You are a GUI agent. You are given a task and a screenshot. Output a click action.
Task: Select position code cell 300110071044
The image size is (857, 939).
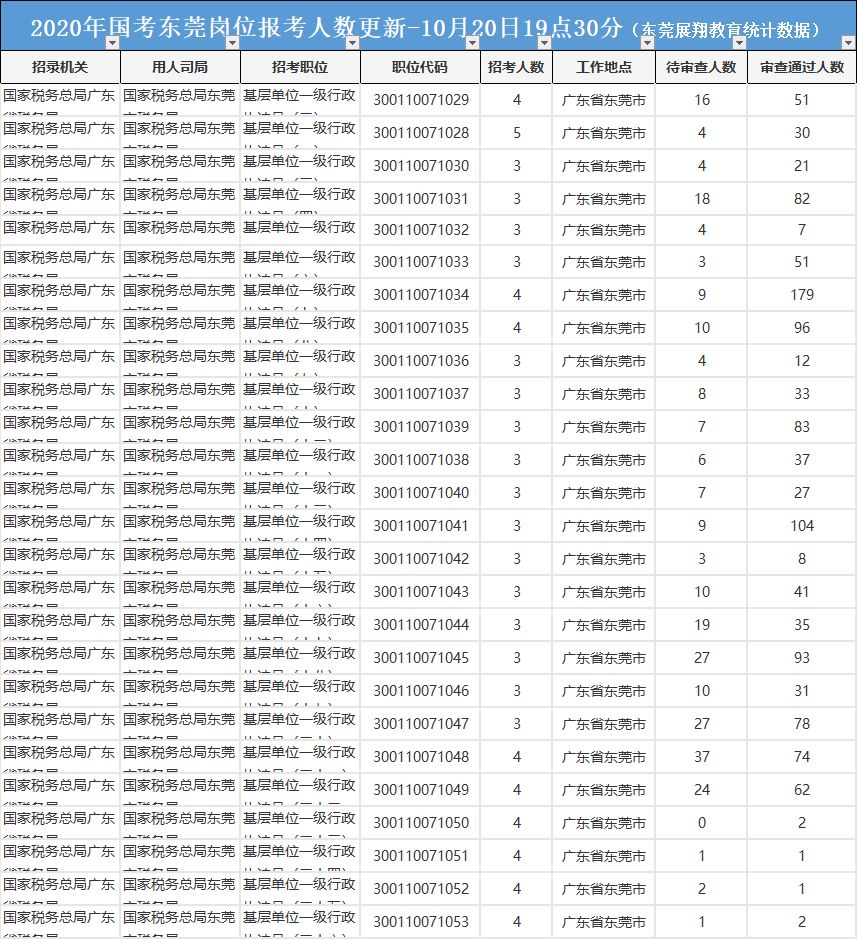pos(420,625)
